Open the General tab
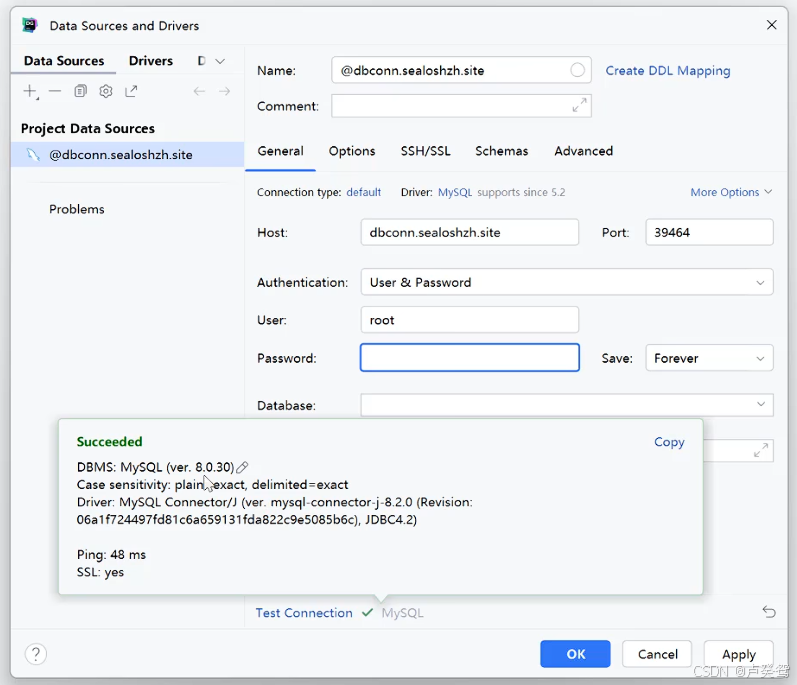The width and height of the screenshot is (797, 685). [281, 151]
